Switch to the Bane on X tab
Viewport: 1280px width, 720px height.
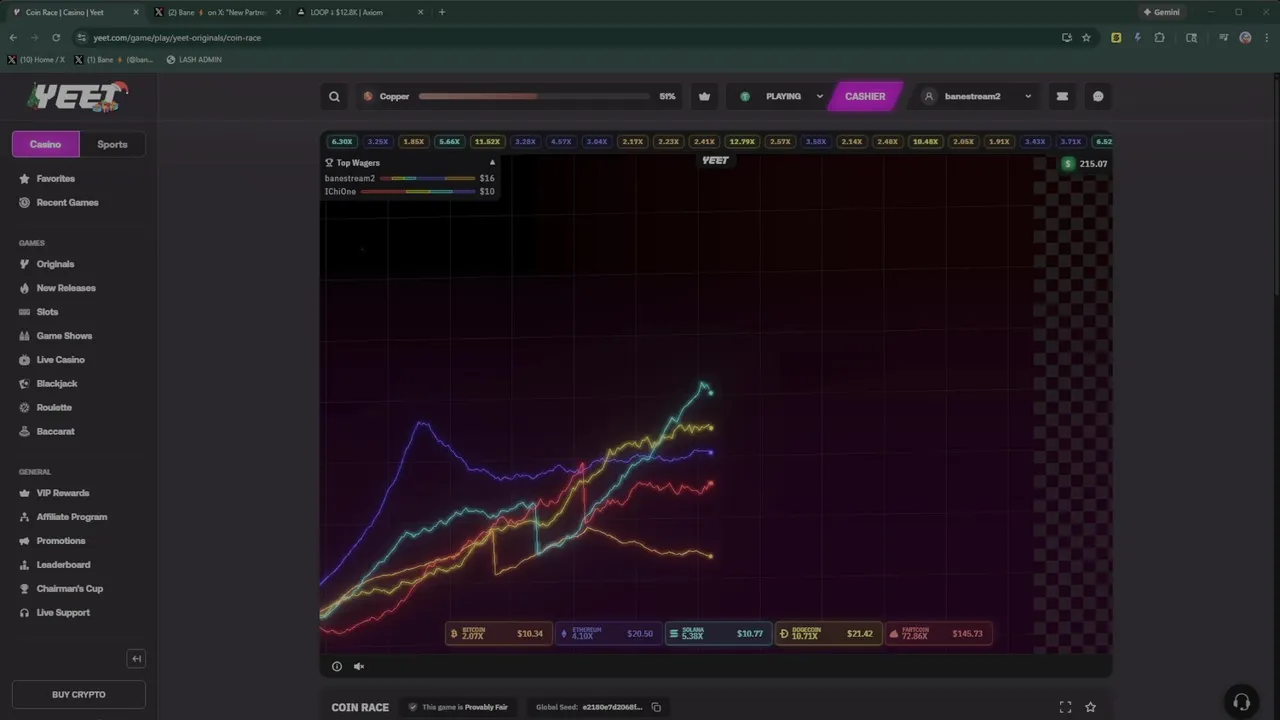(x=218, y=12)
